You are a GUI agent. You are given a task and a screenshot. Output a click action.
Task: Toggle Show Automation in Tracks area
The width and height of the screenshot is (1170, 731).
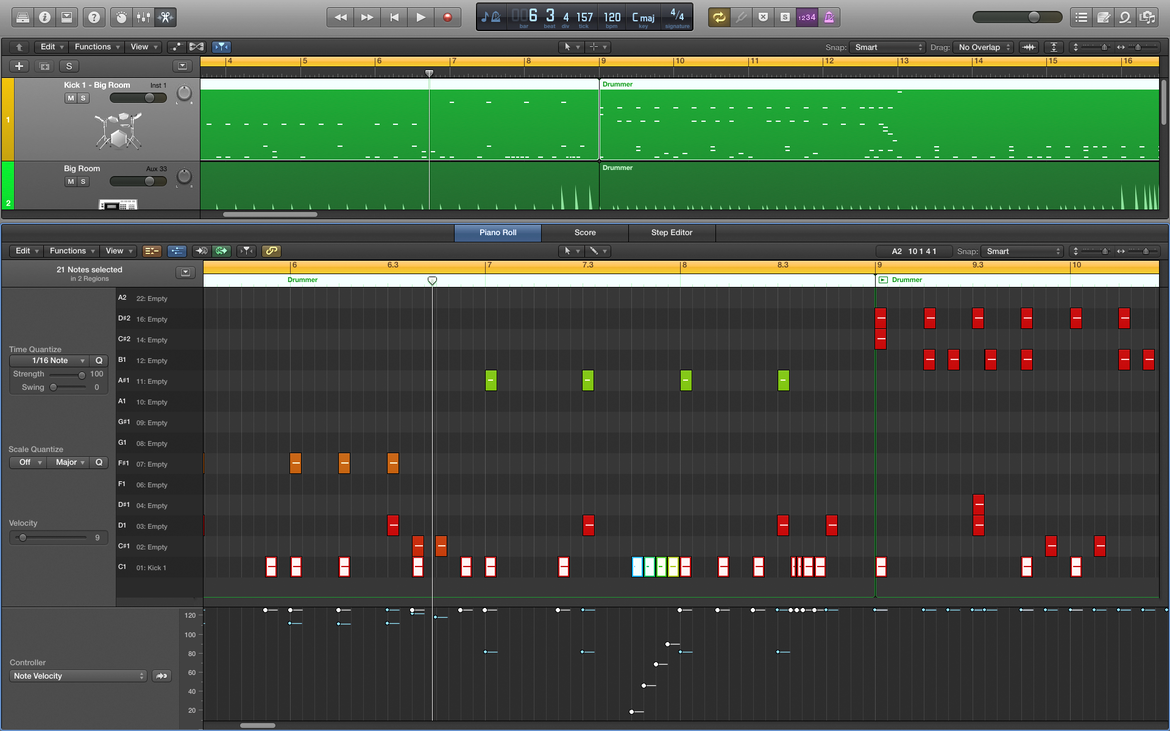click(x=176, y=46)
